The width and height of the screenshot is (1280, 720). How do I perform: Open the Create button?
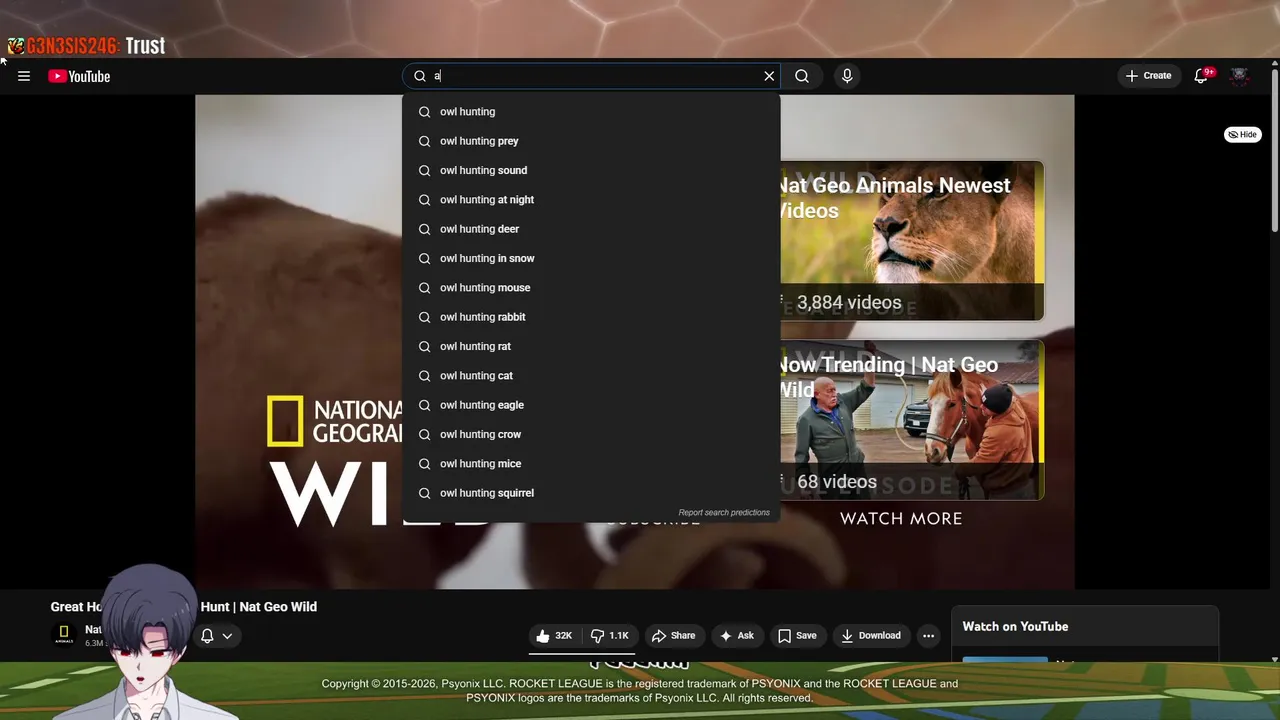pos(1148,76)
